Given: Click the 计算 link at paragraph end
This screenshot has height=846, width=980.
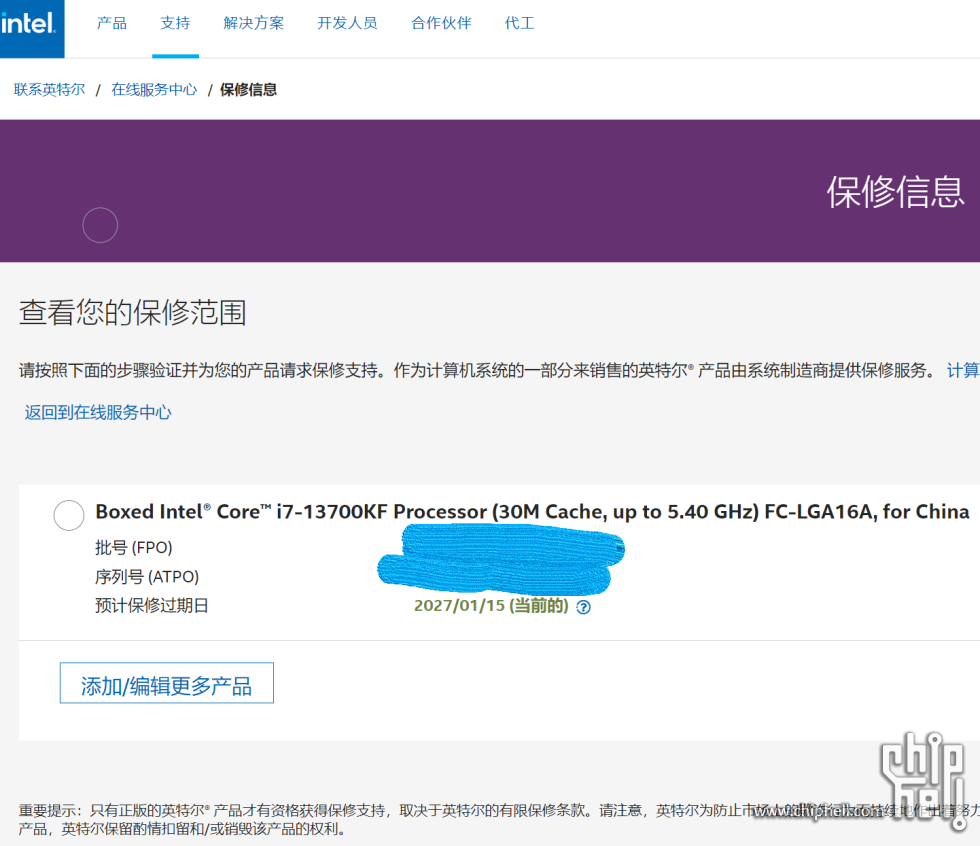Looking at the screenshot, I should [963, 371].
